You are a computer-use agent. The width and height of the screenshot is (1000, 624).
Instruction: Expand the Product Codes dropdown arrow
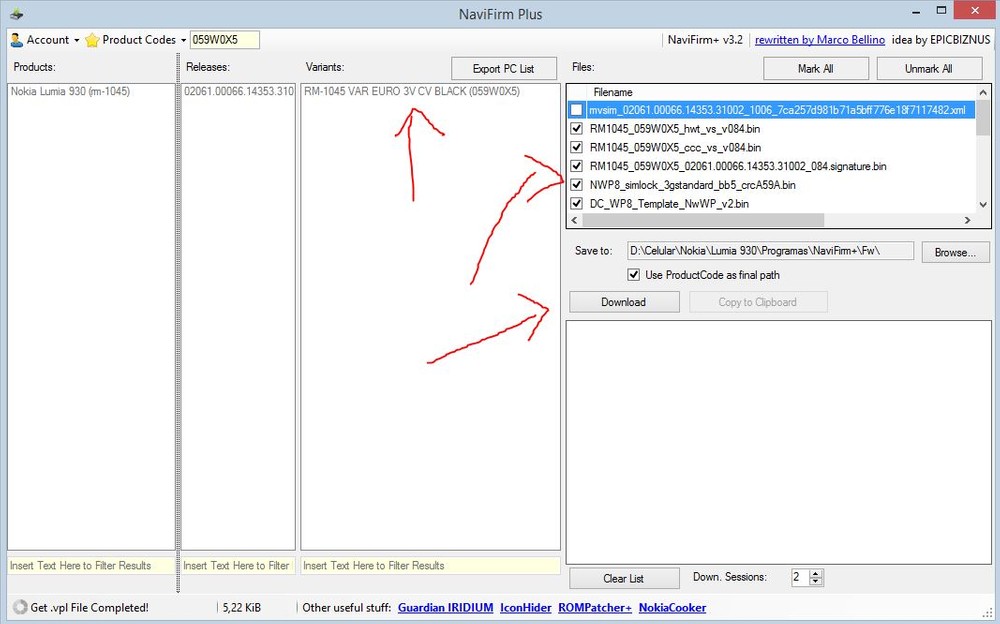(x=184, y=40)
